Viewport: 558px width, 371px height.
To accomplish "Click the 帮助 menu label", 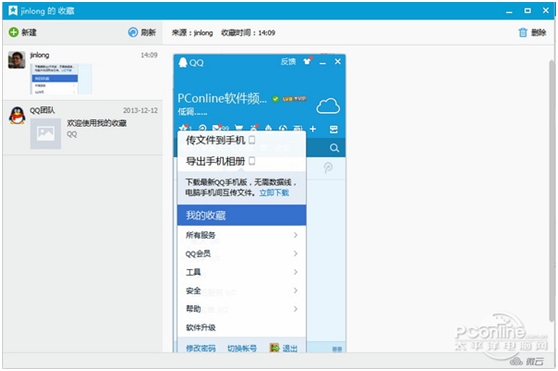I will 193,309.
